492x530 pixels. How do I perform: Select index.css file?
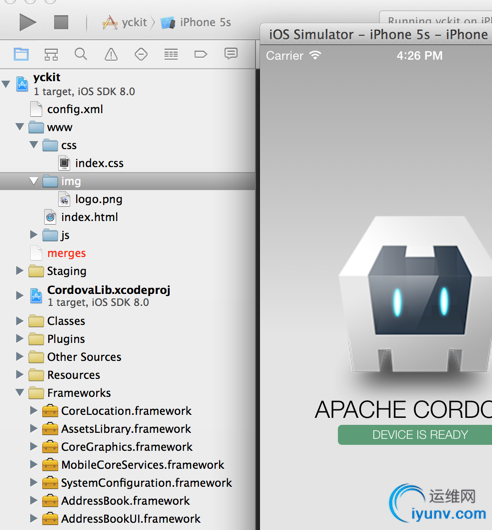[99, 163]
